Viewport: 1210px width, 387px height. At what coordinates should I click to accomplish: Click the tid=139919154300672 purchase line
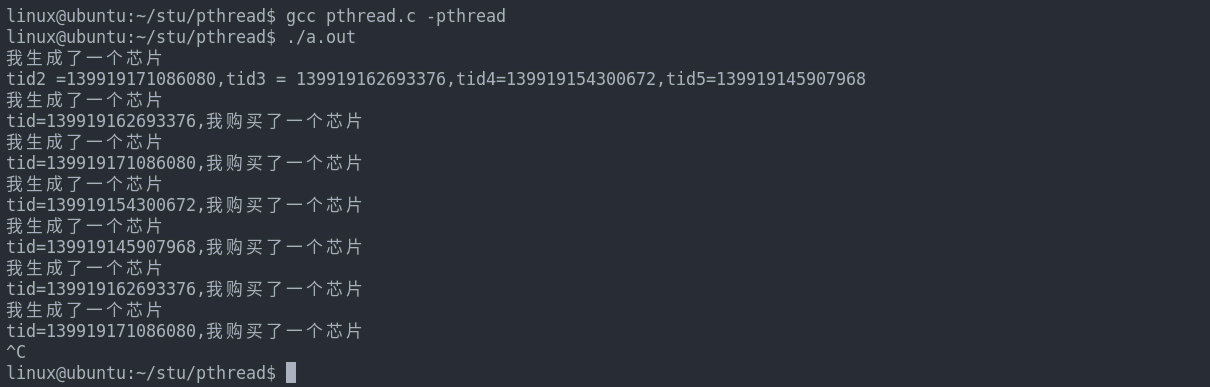[x=184, y=205]
